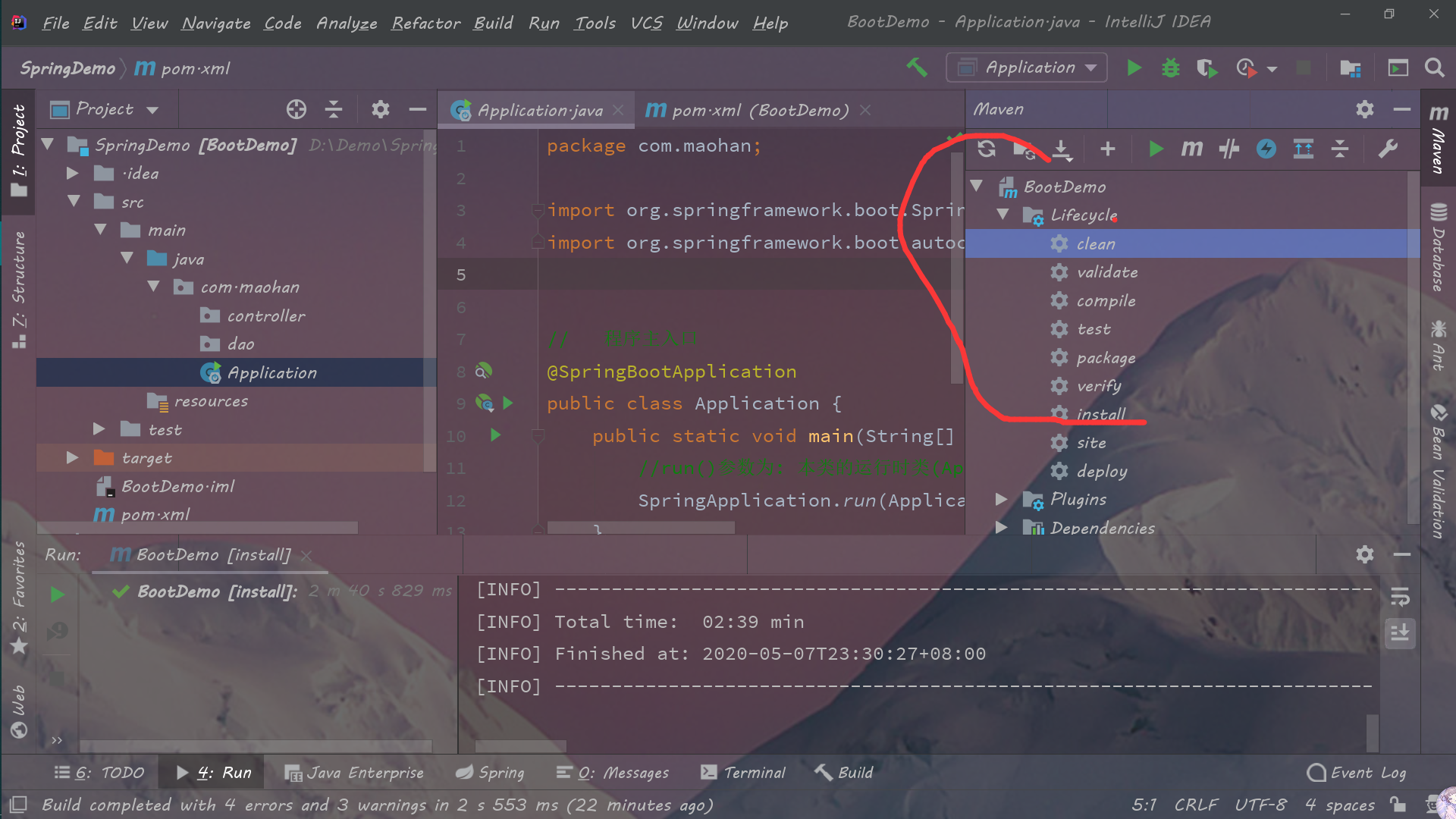Open the Refactor menu

click(425, 23)
